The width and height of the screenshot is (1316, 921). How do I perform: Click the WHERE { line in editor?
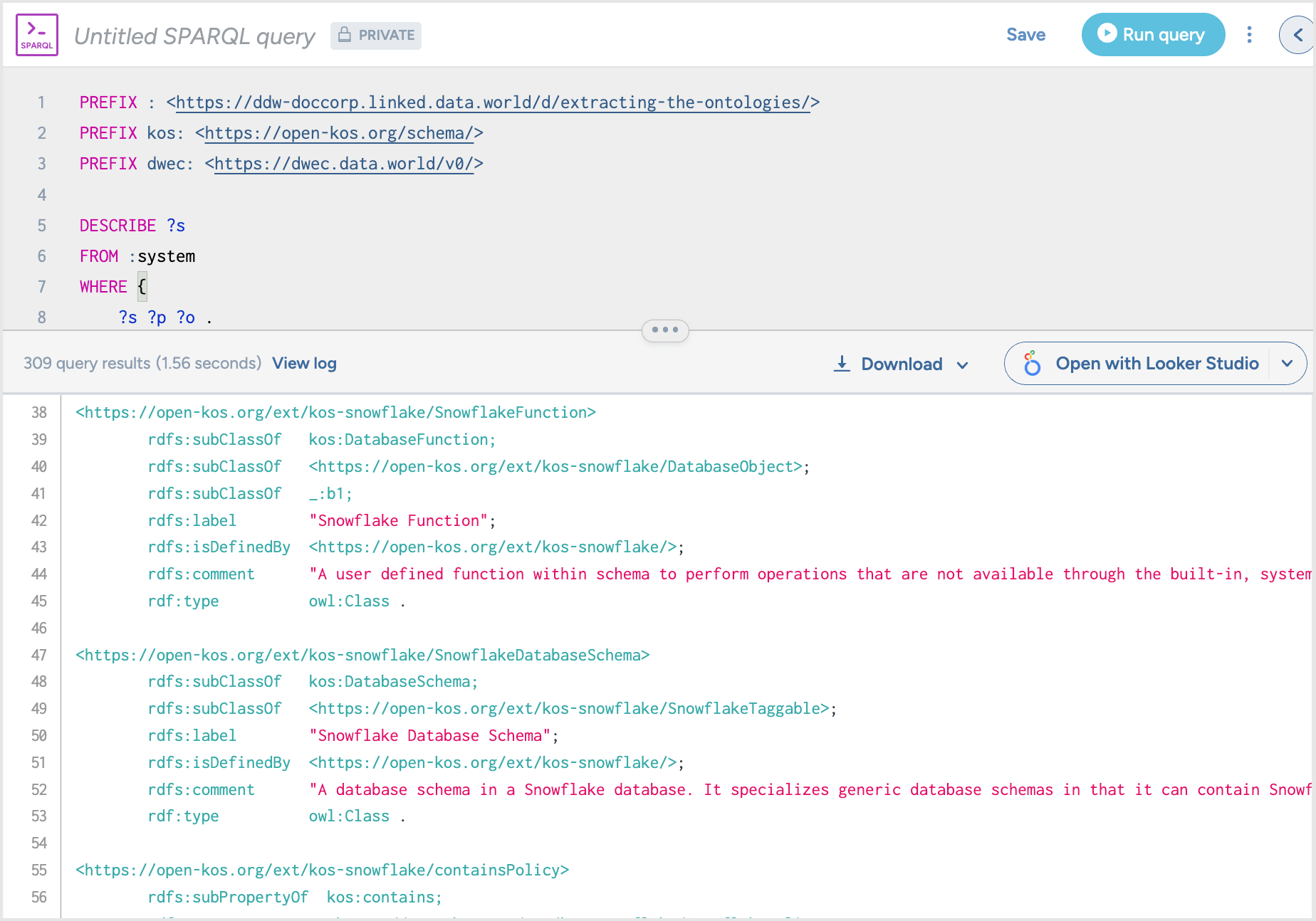113,287
